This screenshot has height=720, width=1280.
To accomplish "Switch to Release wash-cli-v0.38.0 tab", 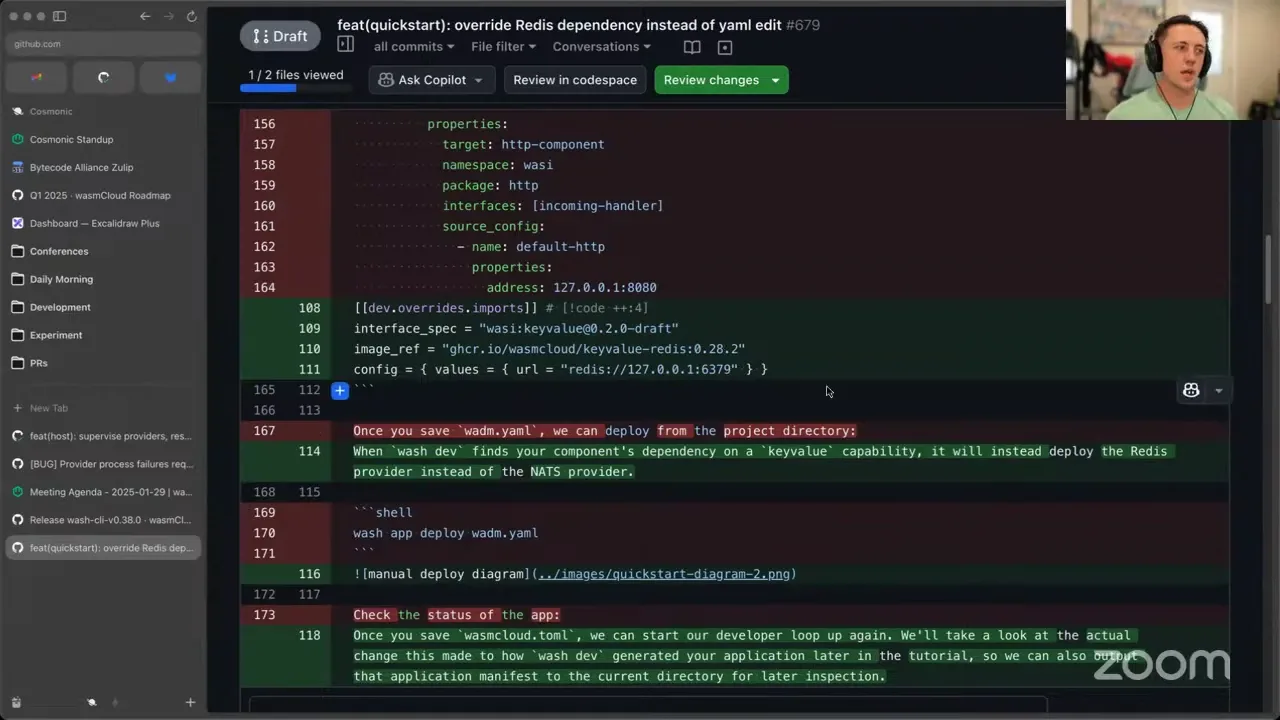I will tap(104, 520).
